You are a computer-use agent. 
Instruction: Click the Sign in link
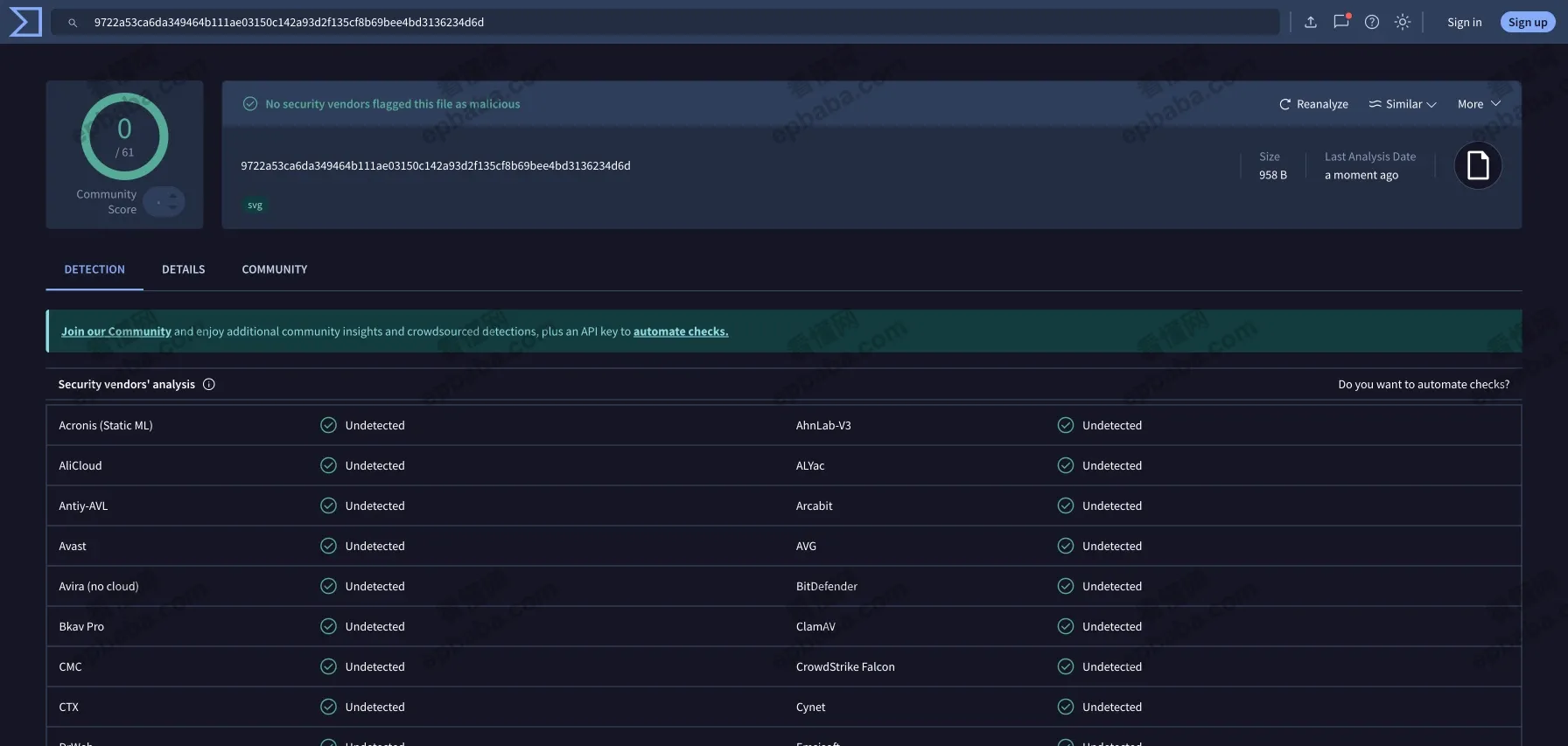1464,22
